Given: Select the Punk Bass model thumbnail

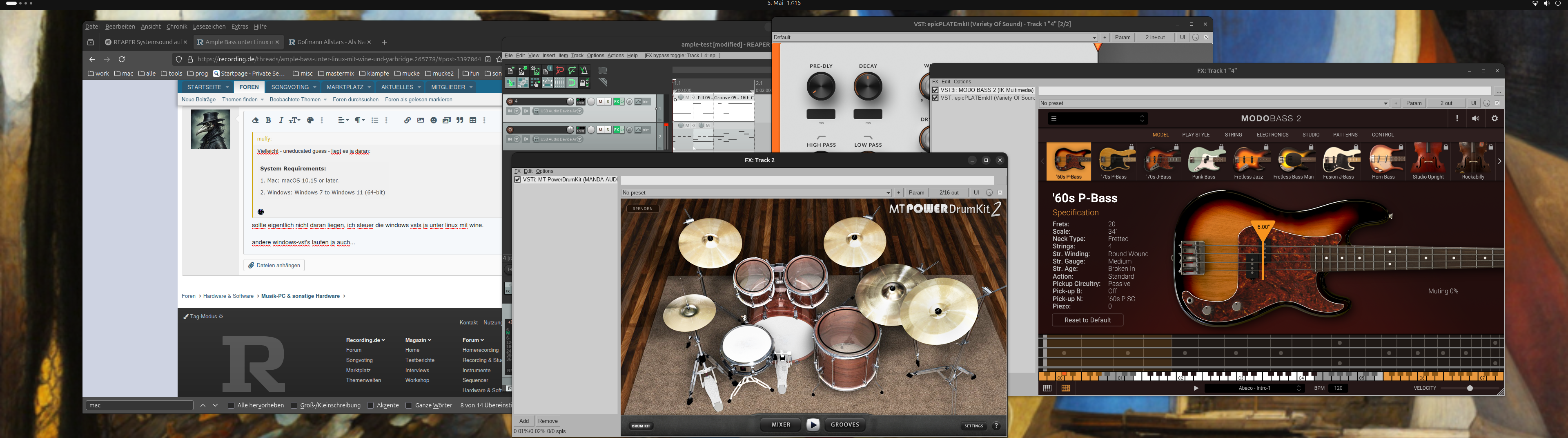Looking at the screenshot, I should pos(1203,162).
